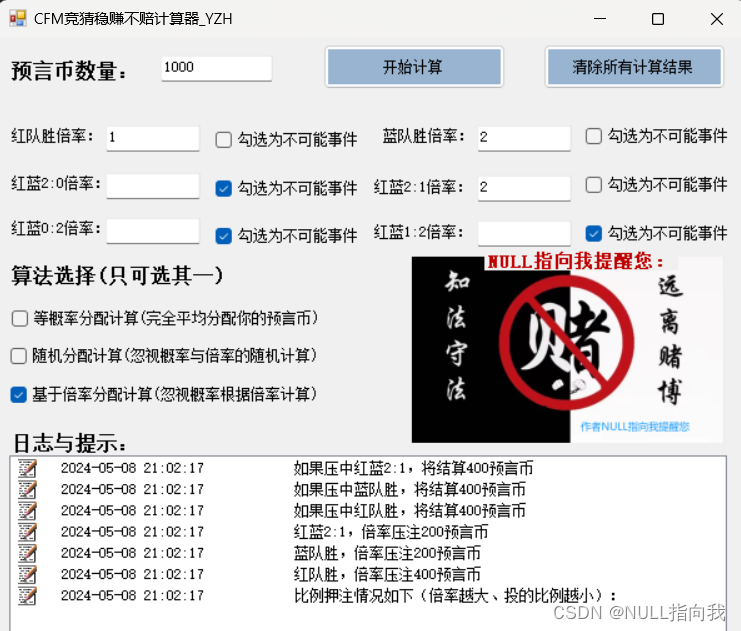This screenshot has height=631, width=741.
Task: Click the 预言币数量 label
Action: (x=69, y=71)
